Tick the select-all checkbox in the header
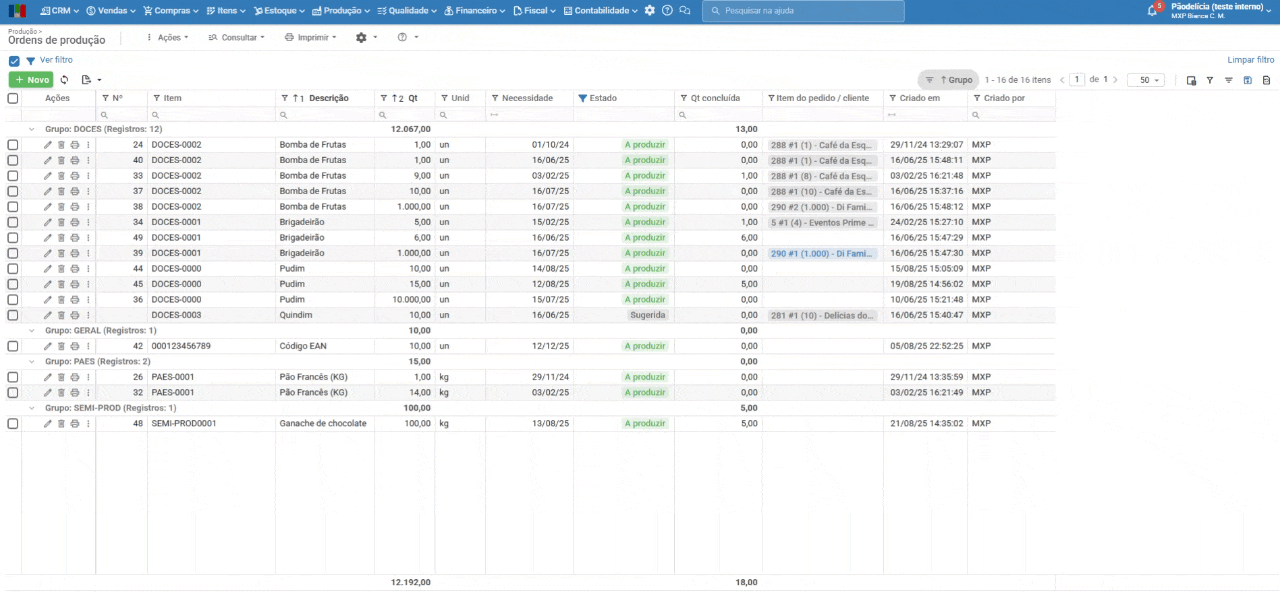Image resolution: width=1280 pixels, height=592 pixels. 13,98
